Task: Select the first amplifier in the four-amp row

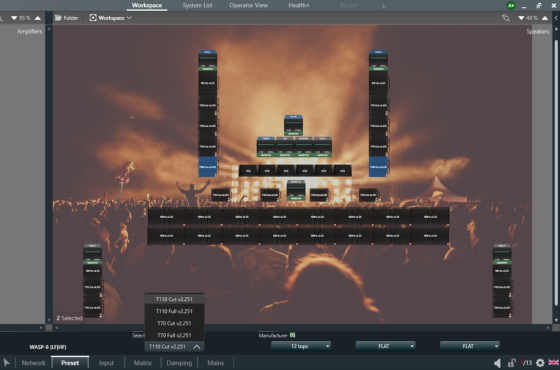Action: [x=266, y=147]
